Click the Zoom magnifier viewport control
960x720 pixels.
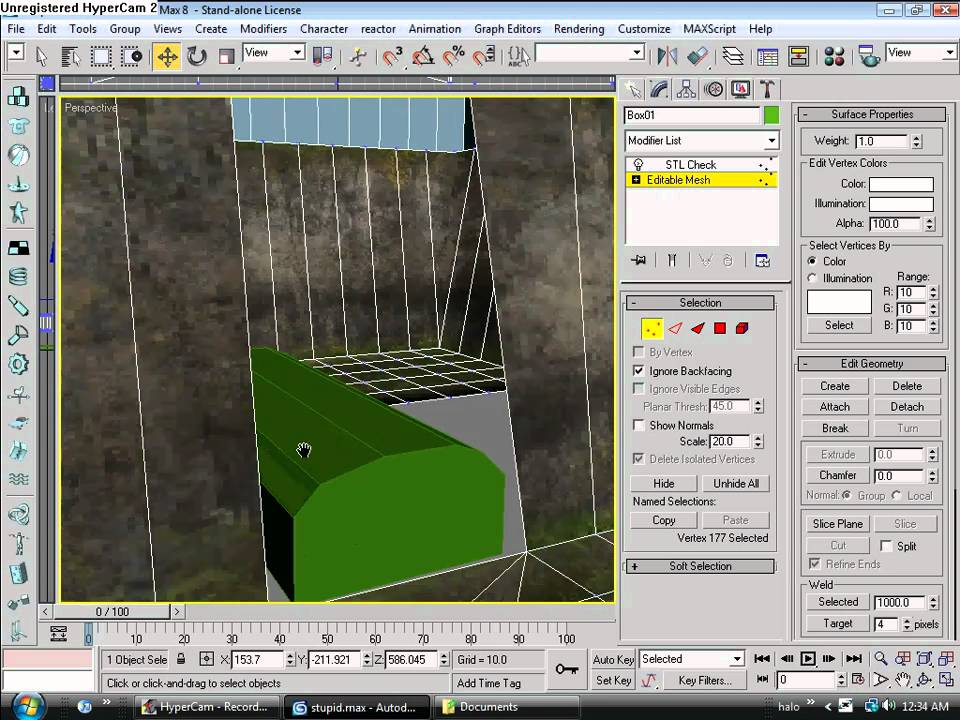tap(880, 659)
